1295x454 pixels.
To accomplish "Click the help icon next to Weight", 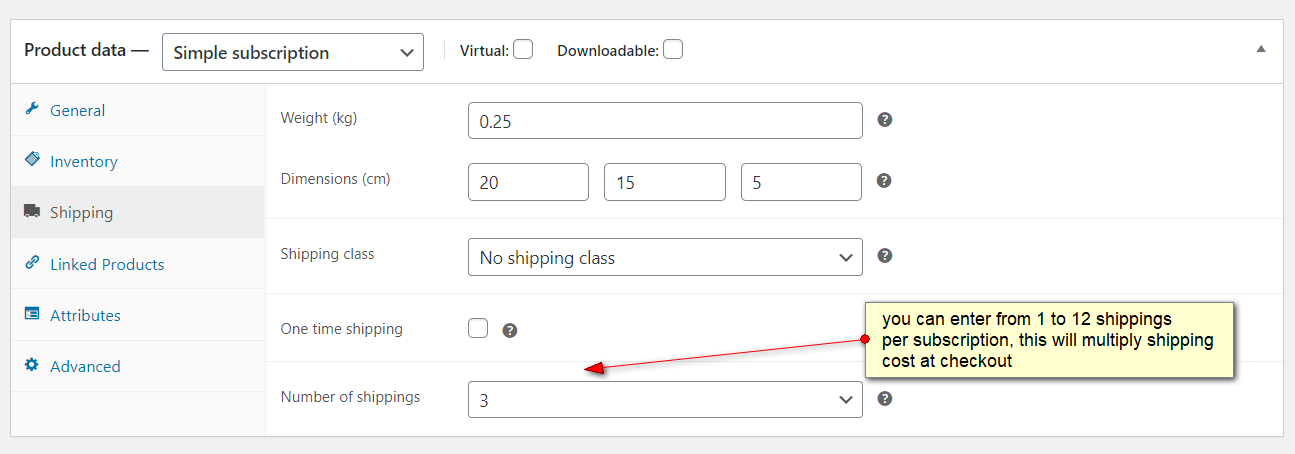I will tap(884, 120).
